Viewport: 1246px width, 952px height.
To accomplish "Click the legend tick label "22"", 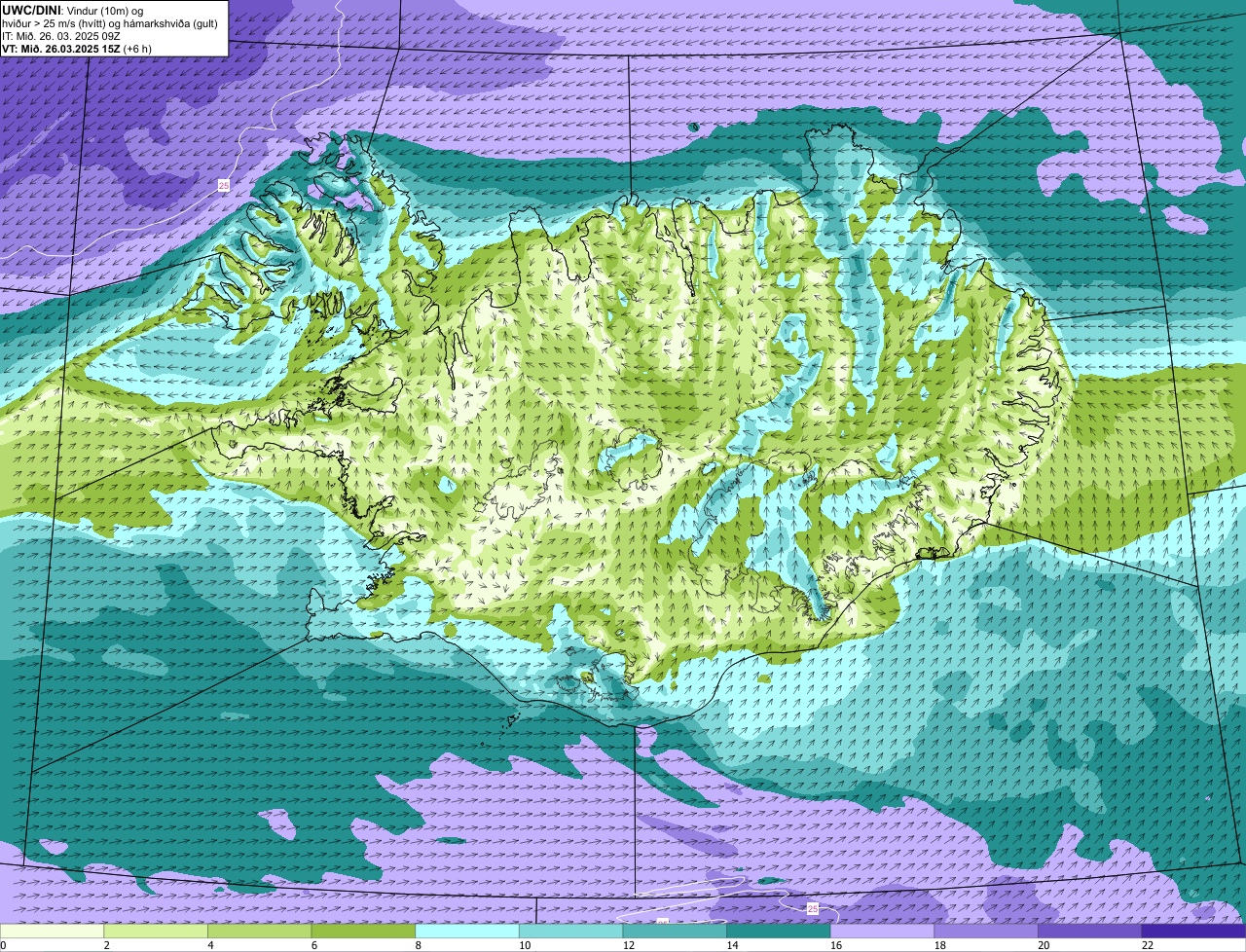I will point(1148,945).
